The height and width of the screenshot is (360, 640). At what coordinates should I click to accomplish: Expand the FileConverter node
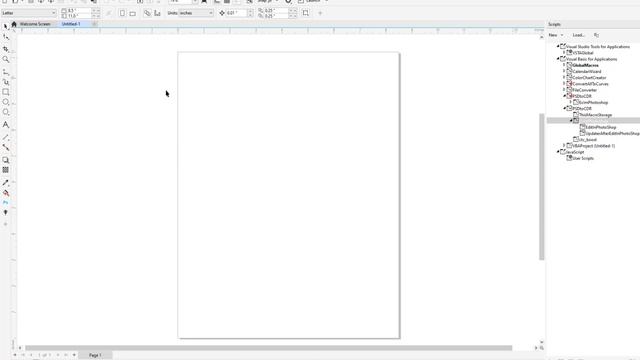coord(564,89)
